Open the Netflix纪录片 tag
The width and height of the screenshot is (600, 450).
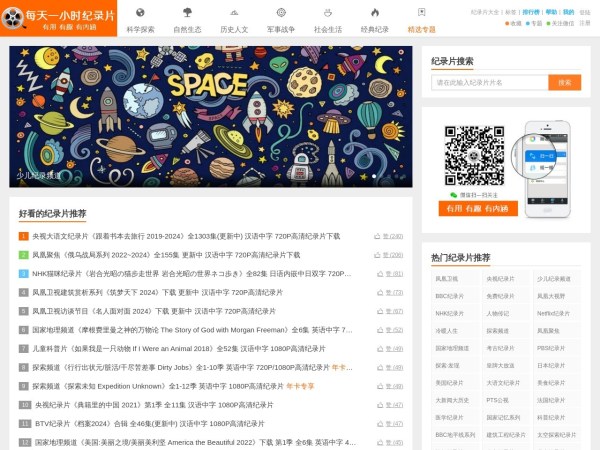556,313
